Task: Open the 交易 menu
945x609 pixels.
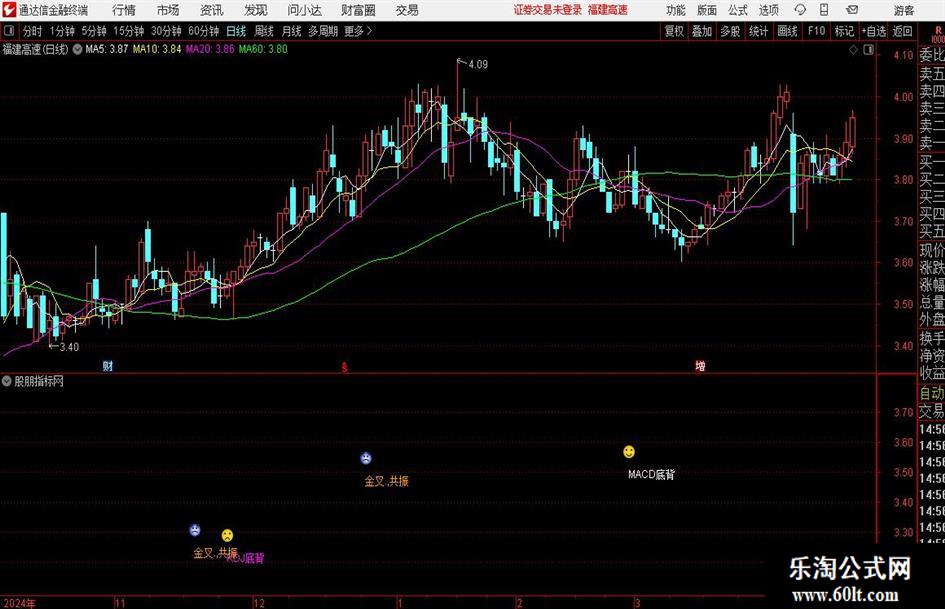Action: [407, 10]
